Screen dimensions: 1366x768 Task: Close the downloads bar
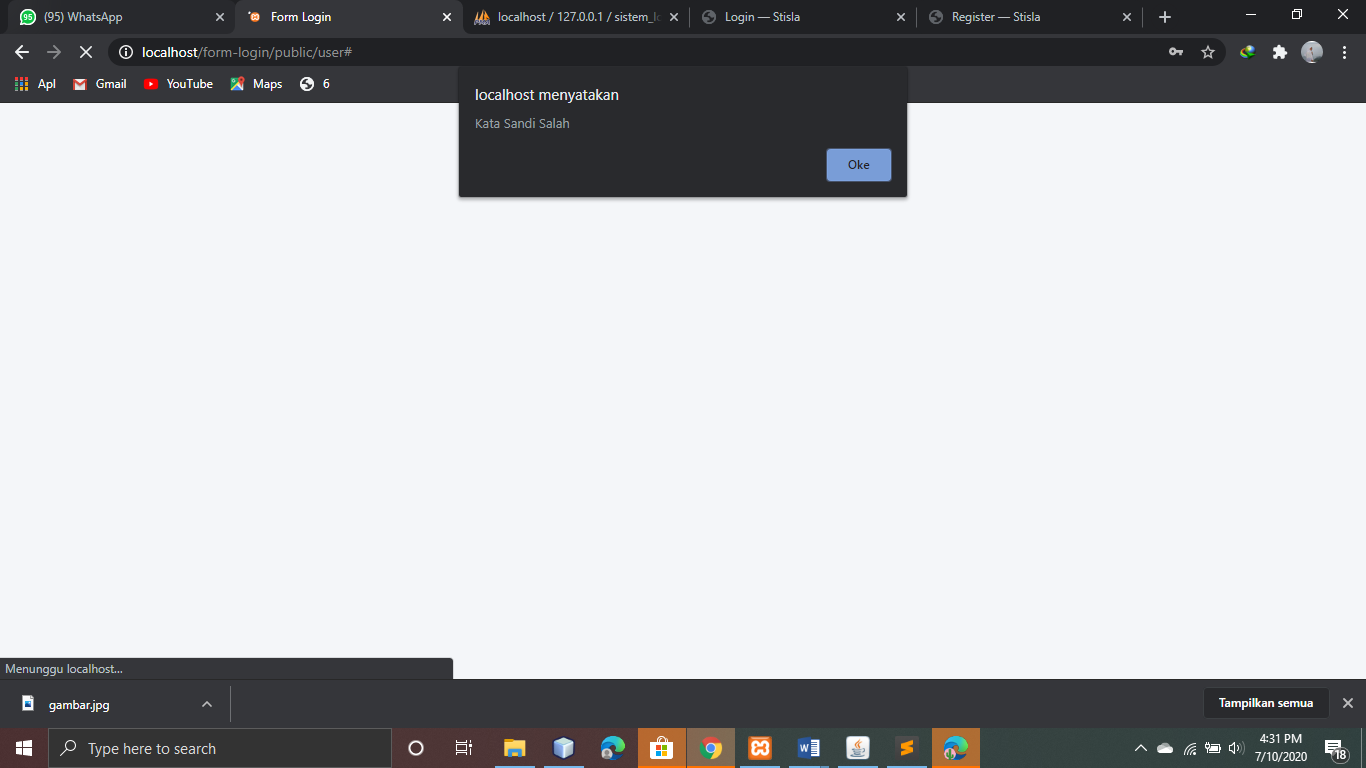pyautogui.click(x=1347, y=703)
